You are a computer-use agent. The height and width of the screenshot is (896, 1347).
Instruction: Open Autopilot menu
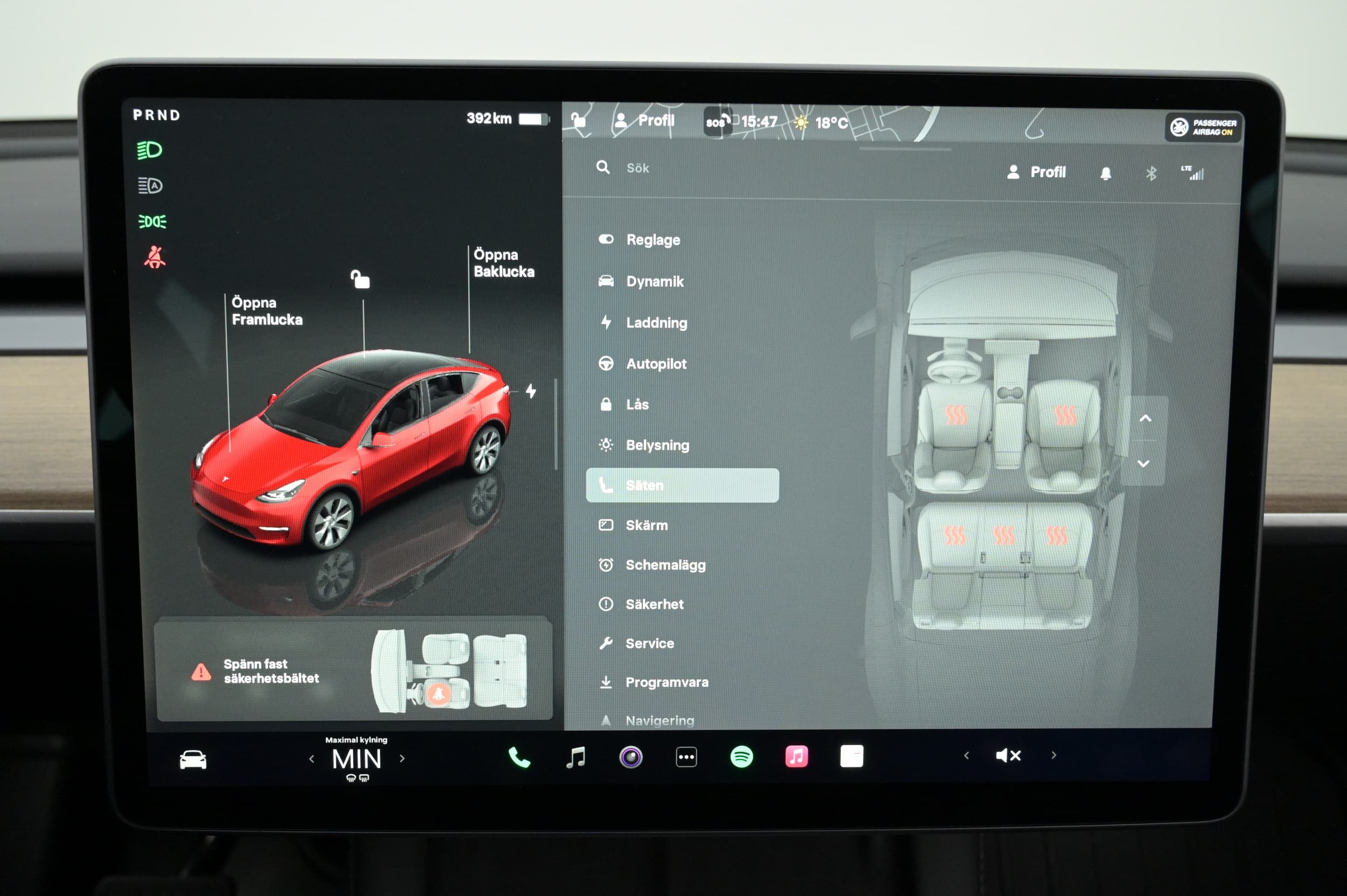tap(642, 364)
